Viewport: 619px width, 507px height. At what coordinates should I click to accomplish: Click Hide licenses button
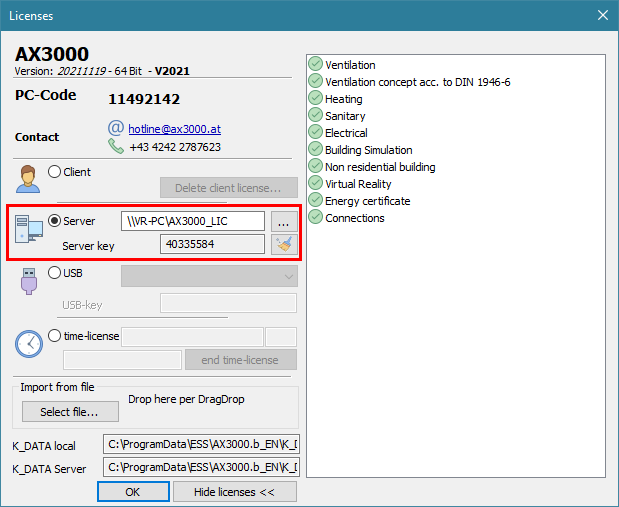pyautogui.click(x=234, y=492)
